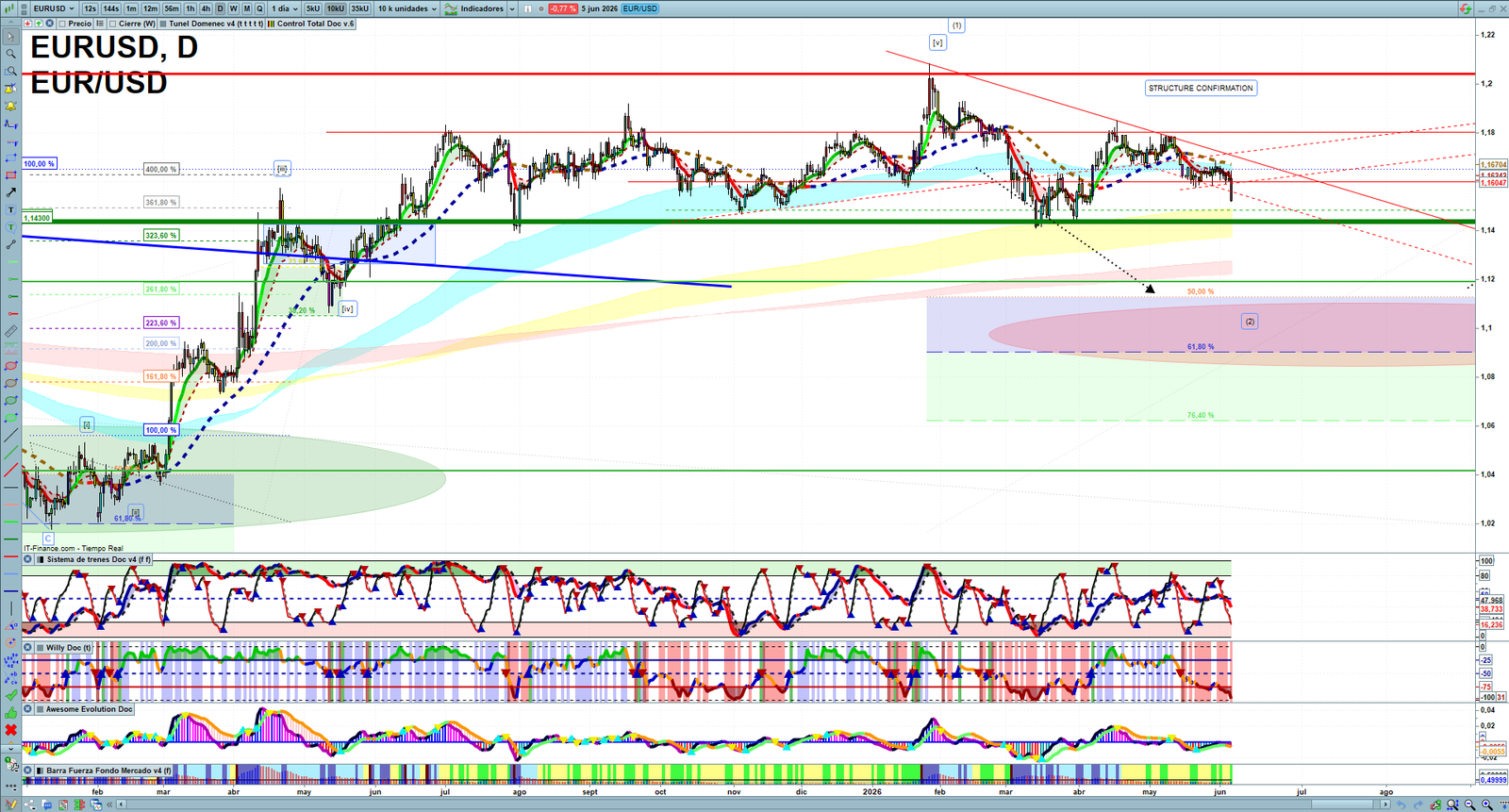This screenshot has width=1509, height=812.
Task: Select the 35kU unit size
Action: (360, 8)
